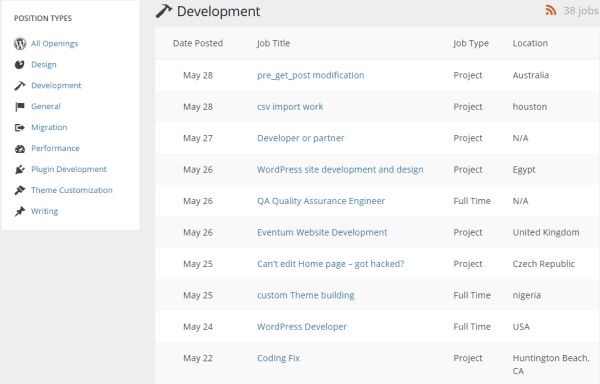The width and height of the screenshot is (600, 384).
Task: Click the Job Type column header
Action: pos(471,43)
